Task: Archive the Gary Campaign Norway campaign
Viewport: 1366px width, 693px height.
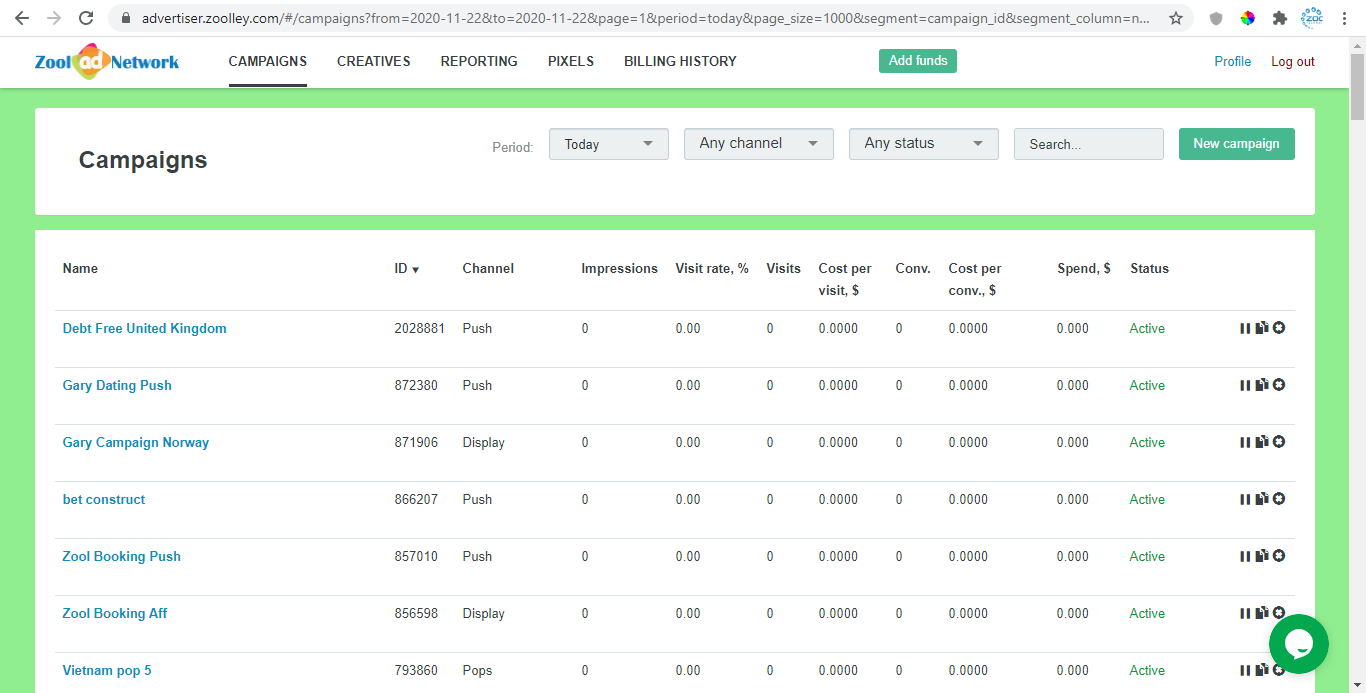Action: click(1278, 441)
